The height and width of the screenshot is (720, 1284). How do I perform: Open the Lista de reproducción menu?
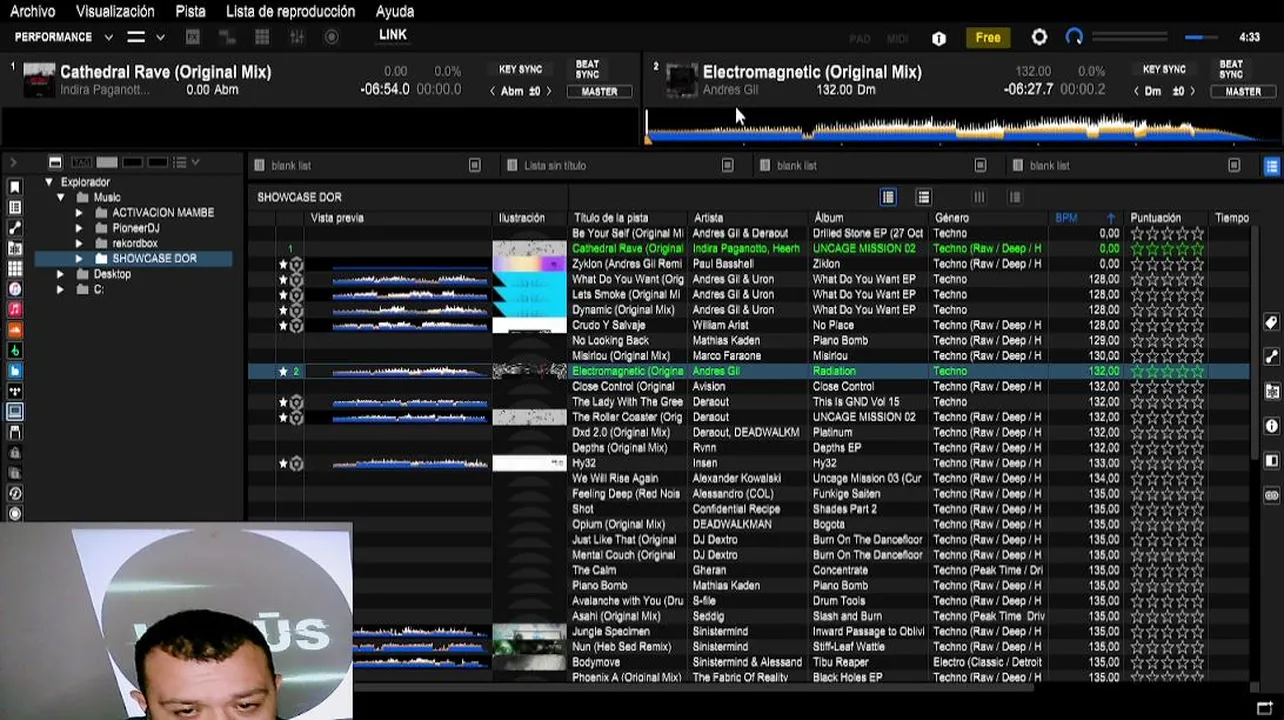[x=290, y=11]
